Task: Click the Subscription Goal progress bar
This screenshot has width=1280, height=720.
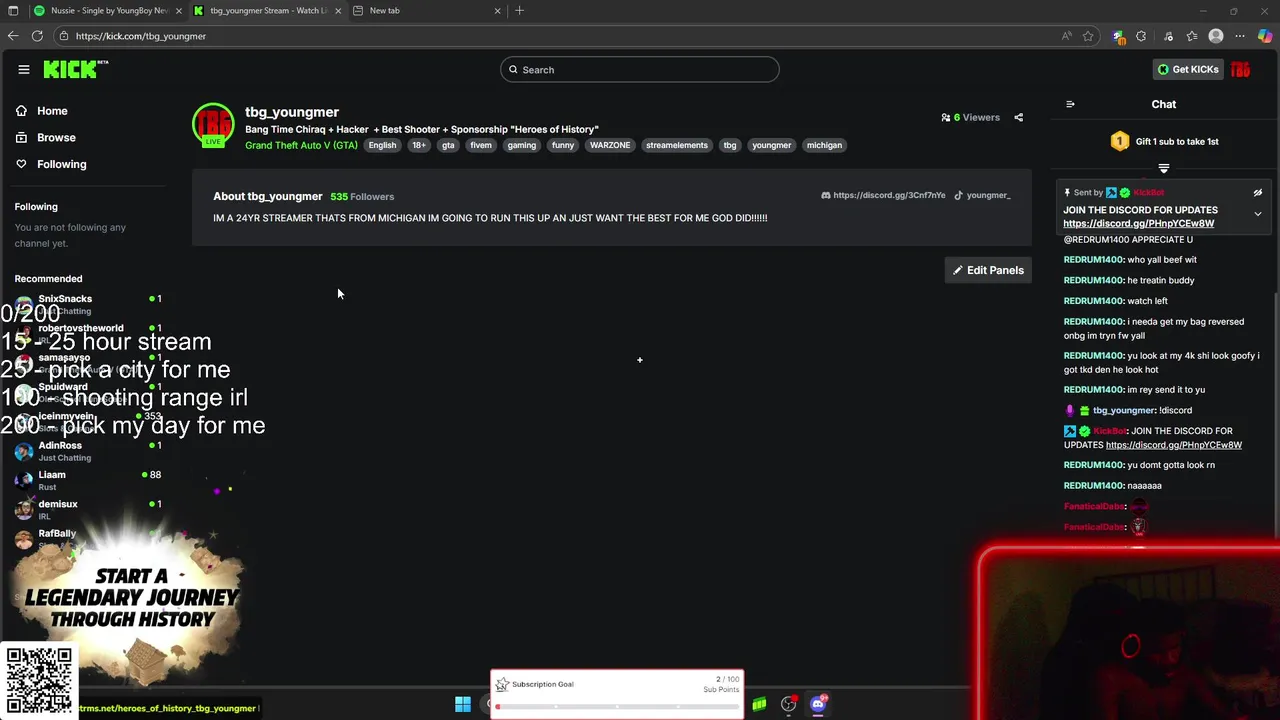Action: click(x=617, y=707)
